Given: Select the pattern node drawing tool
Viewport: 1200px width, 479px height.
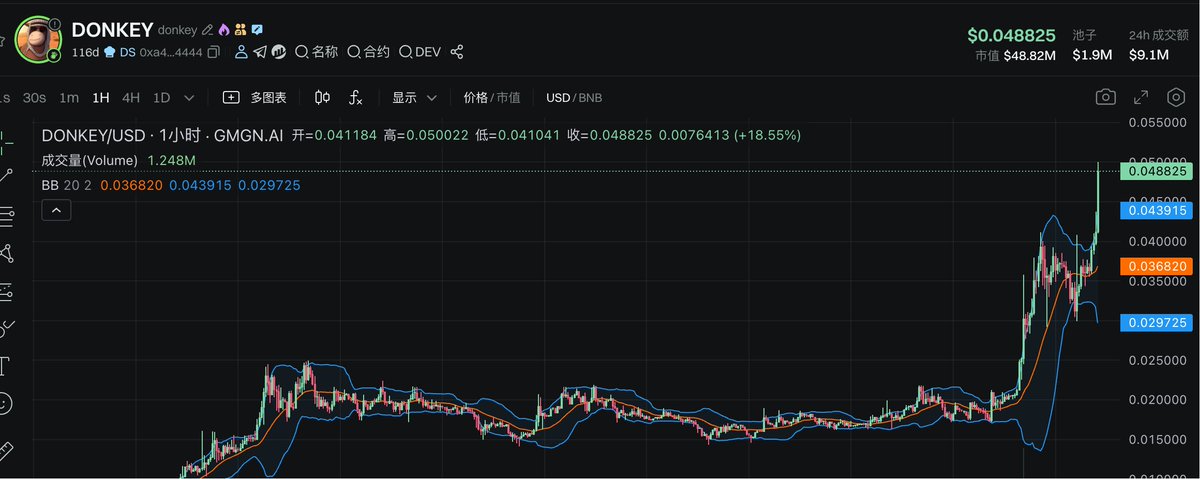Looking at the screenshot, I should coord(6,252).
